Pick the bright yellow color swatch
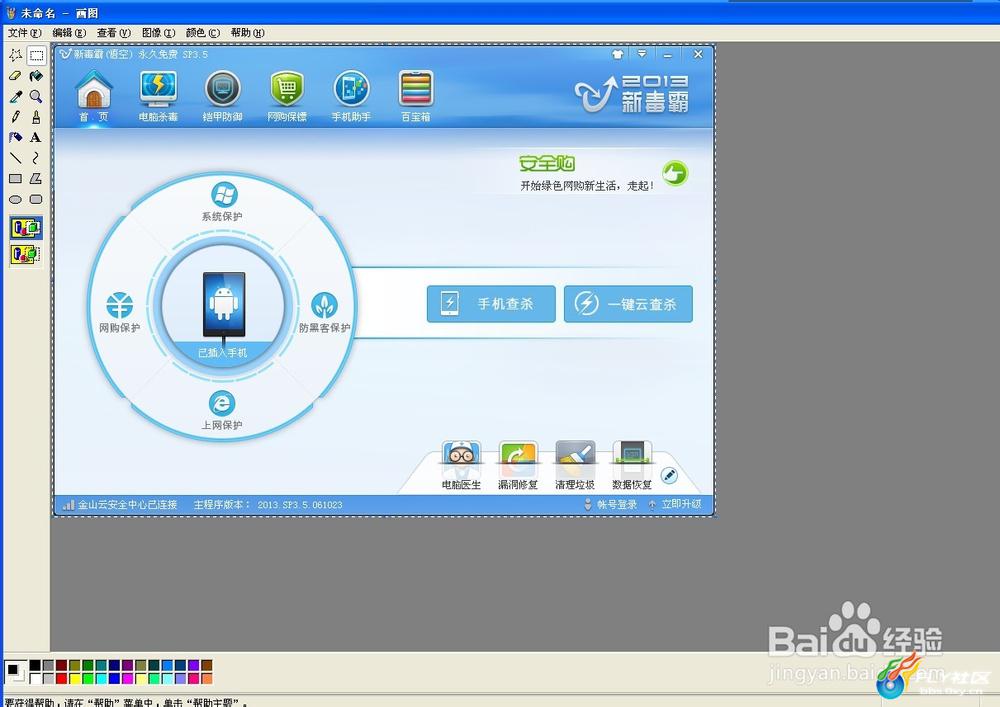Screen dimensions: 1000x707 75,678
